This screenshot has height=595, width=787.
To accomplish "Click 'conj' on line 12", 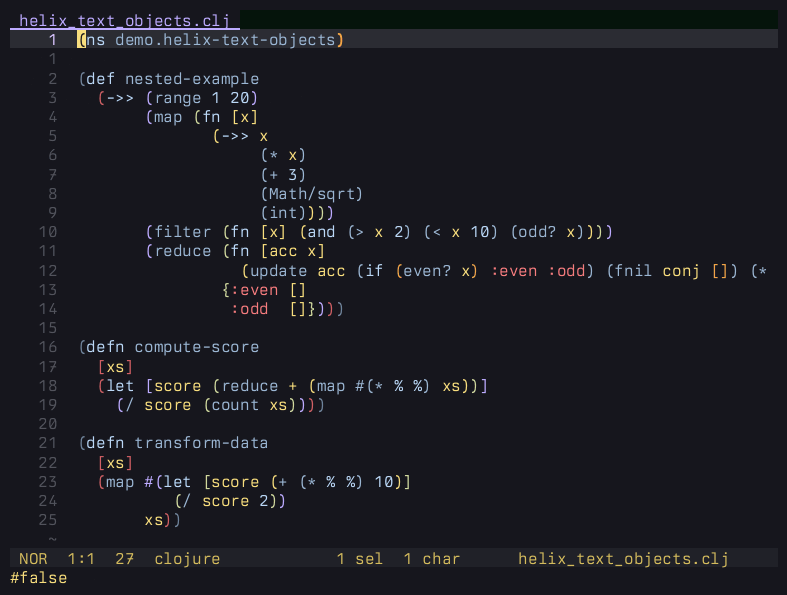I will 681,271.
